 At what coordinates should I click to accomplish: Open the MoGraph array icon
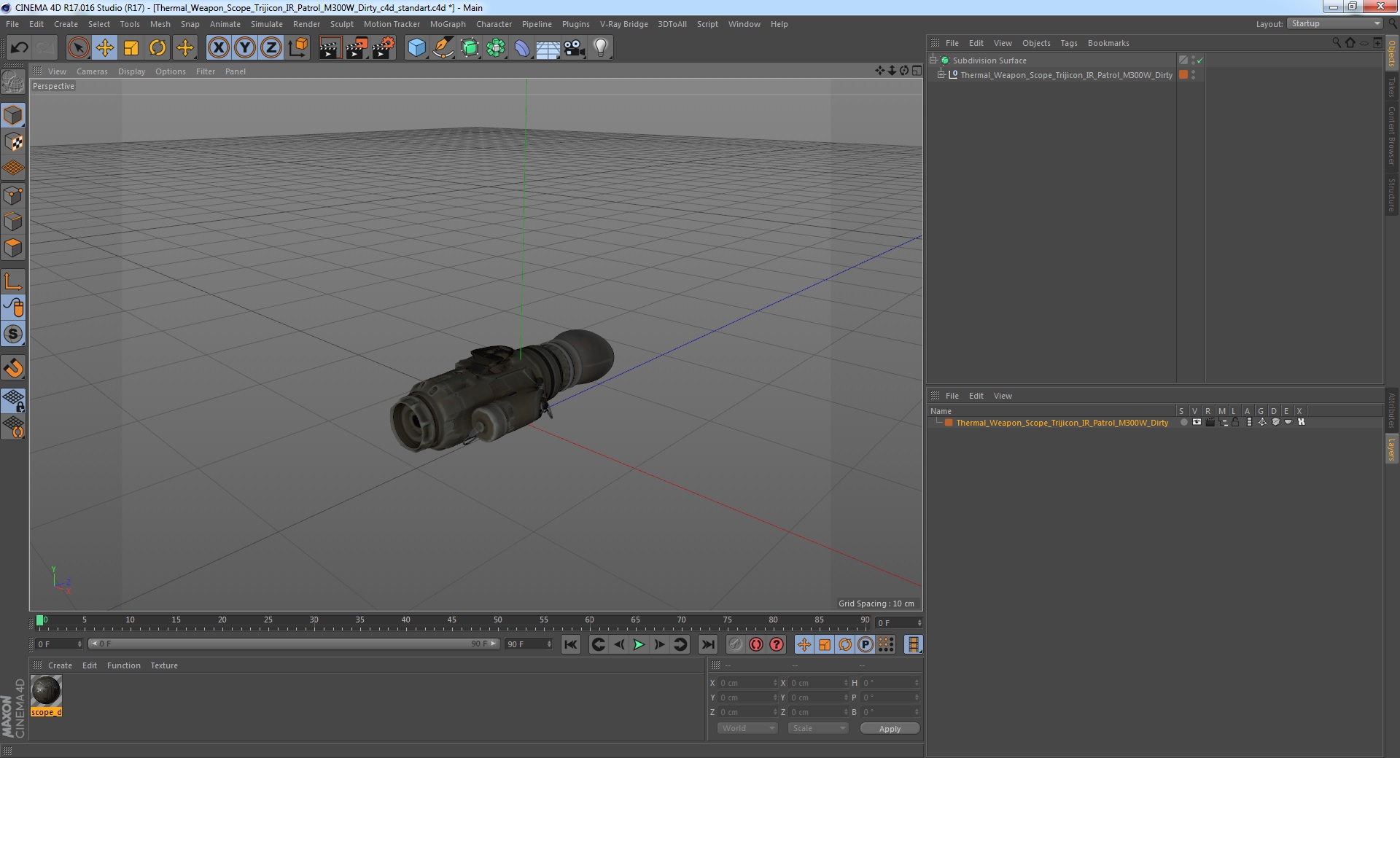coord(496,48)
